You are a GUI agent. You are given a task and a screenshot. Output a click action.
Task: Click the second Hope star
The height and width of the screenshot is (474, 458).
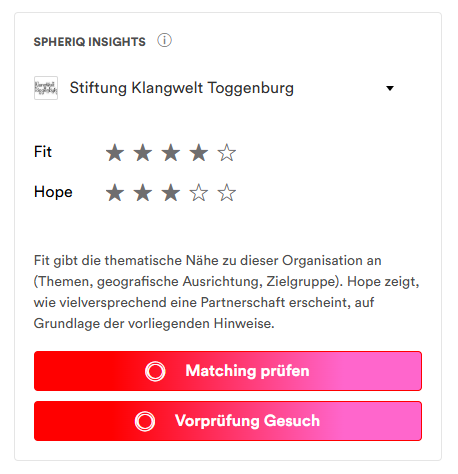[x=143, y=193]
